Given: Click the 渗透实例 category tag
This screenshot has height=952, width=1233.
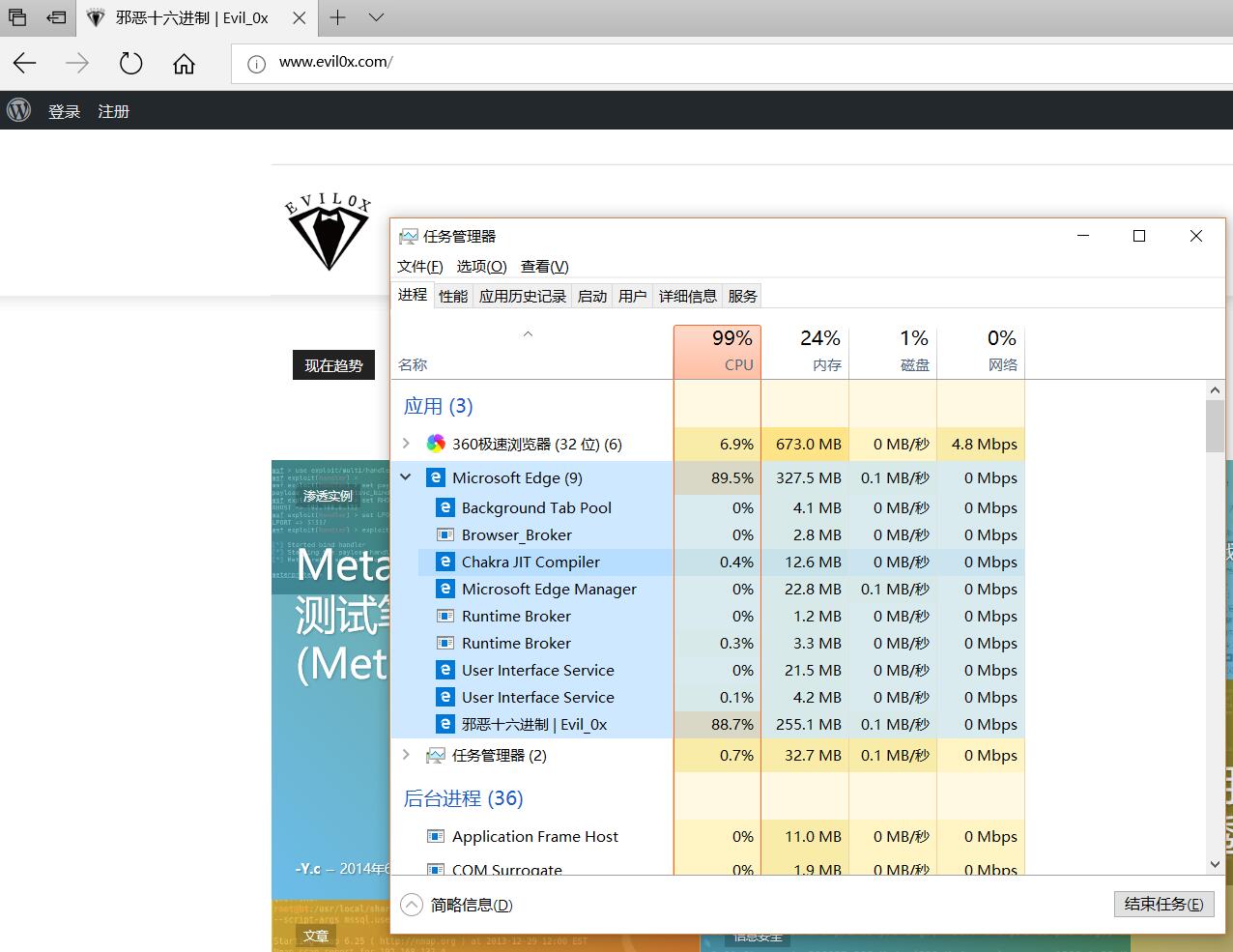Looking at the screenshot, I should pyautogui.click(x=329, y=496).
